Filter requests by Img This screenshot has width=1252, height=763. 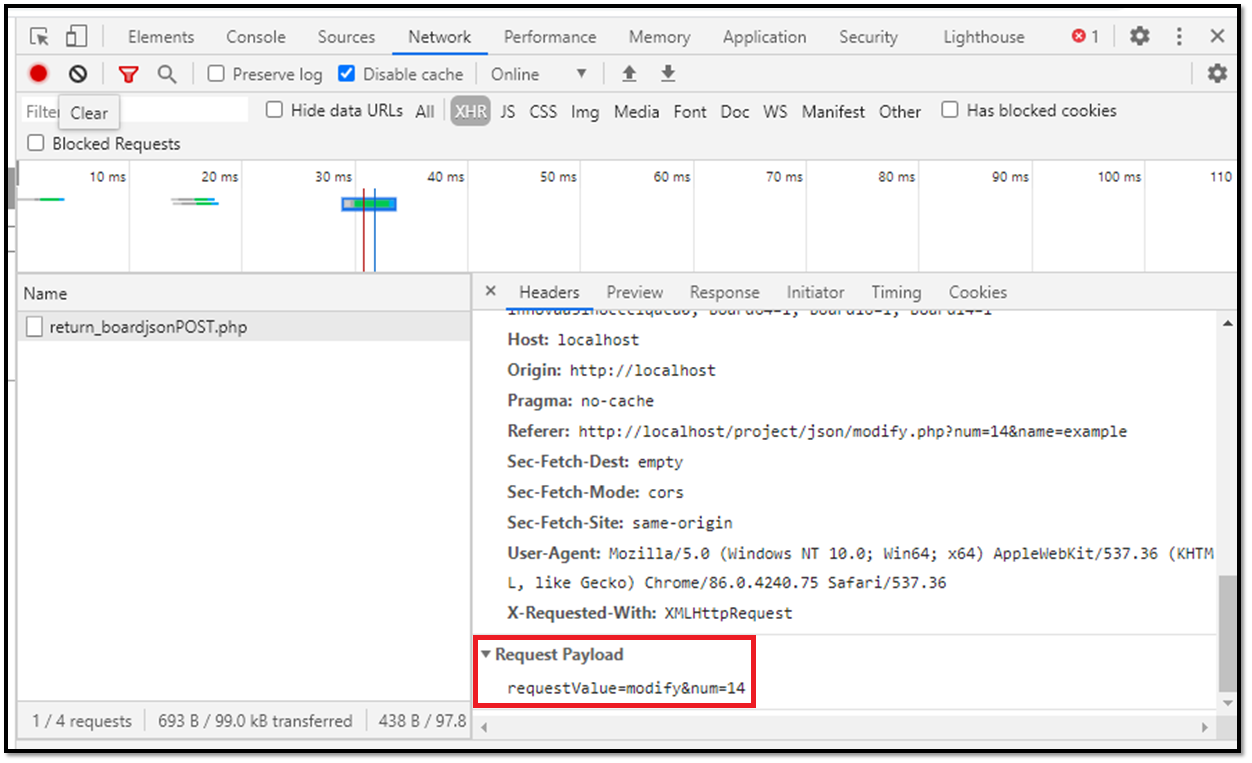click(585, 112)
